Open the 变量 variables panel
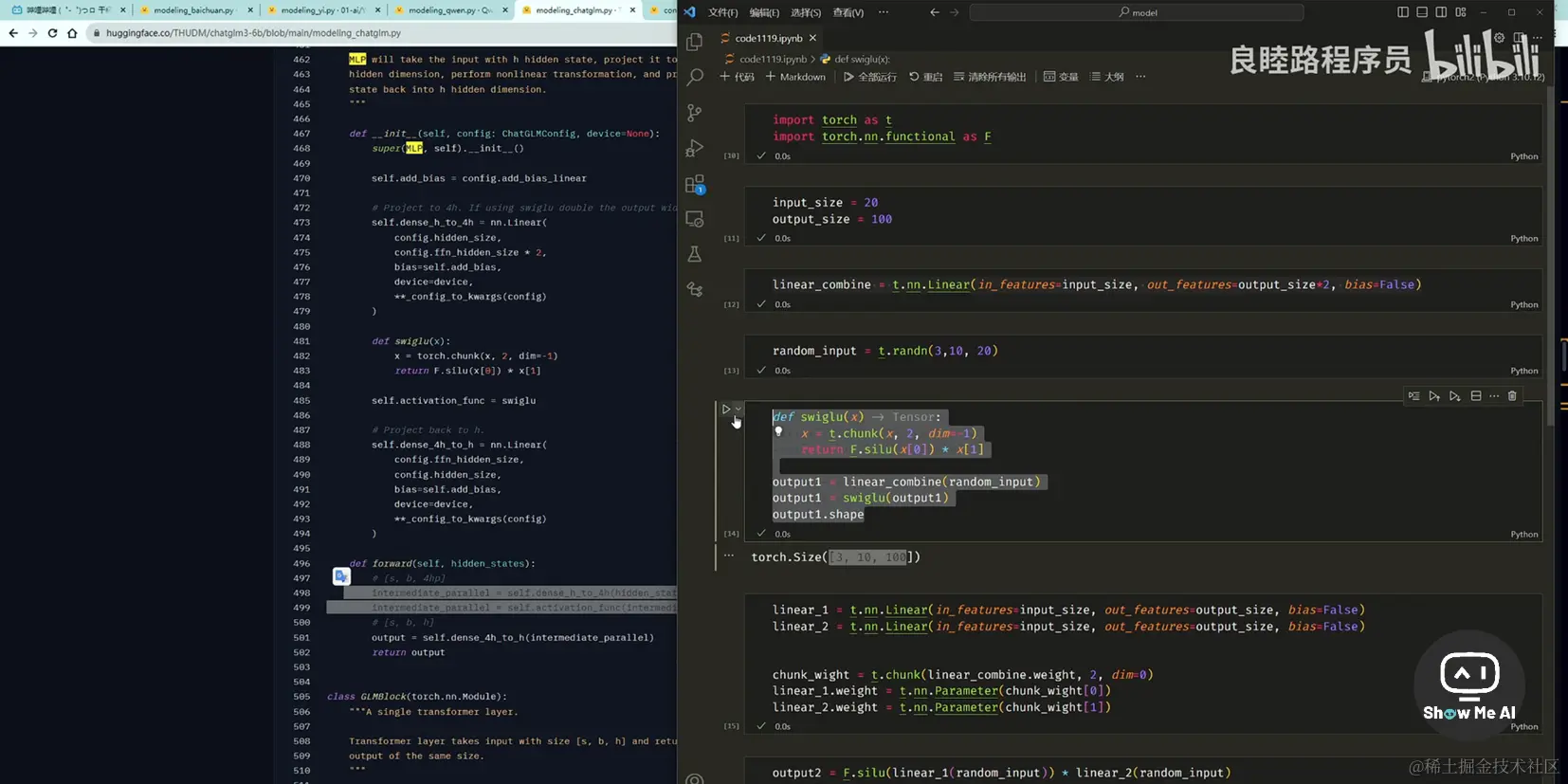 coord(1061,77)
